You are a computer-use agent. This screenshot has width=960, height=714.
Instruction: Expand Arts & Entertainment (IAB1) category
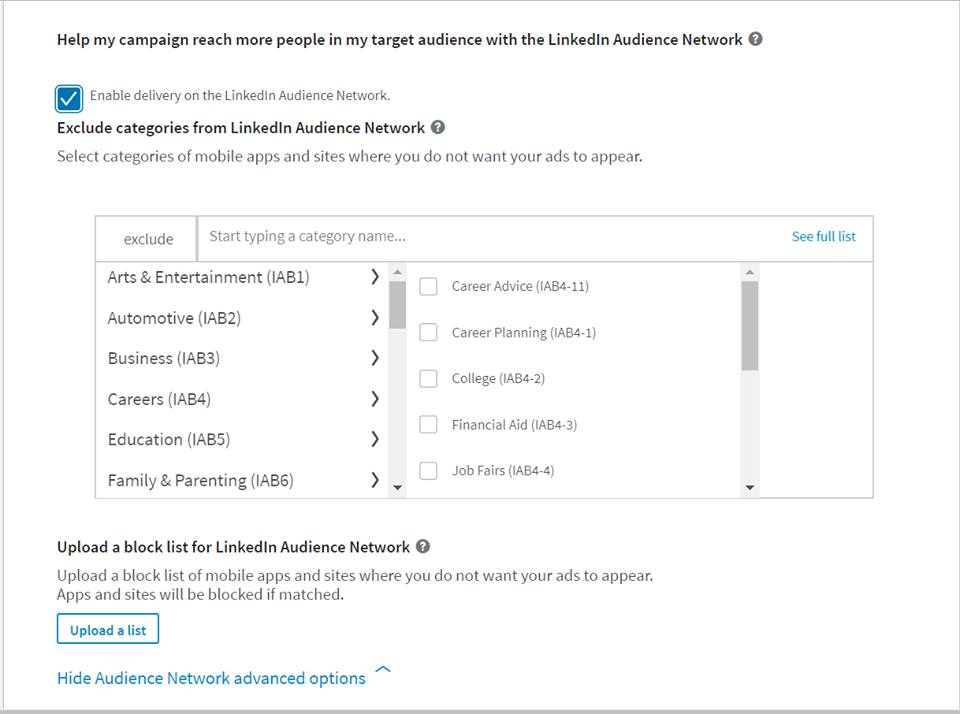pyautogui.click(x=375, y=277)
